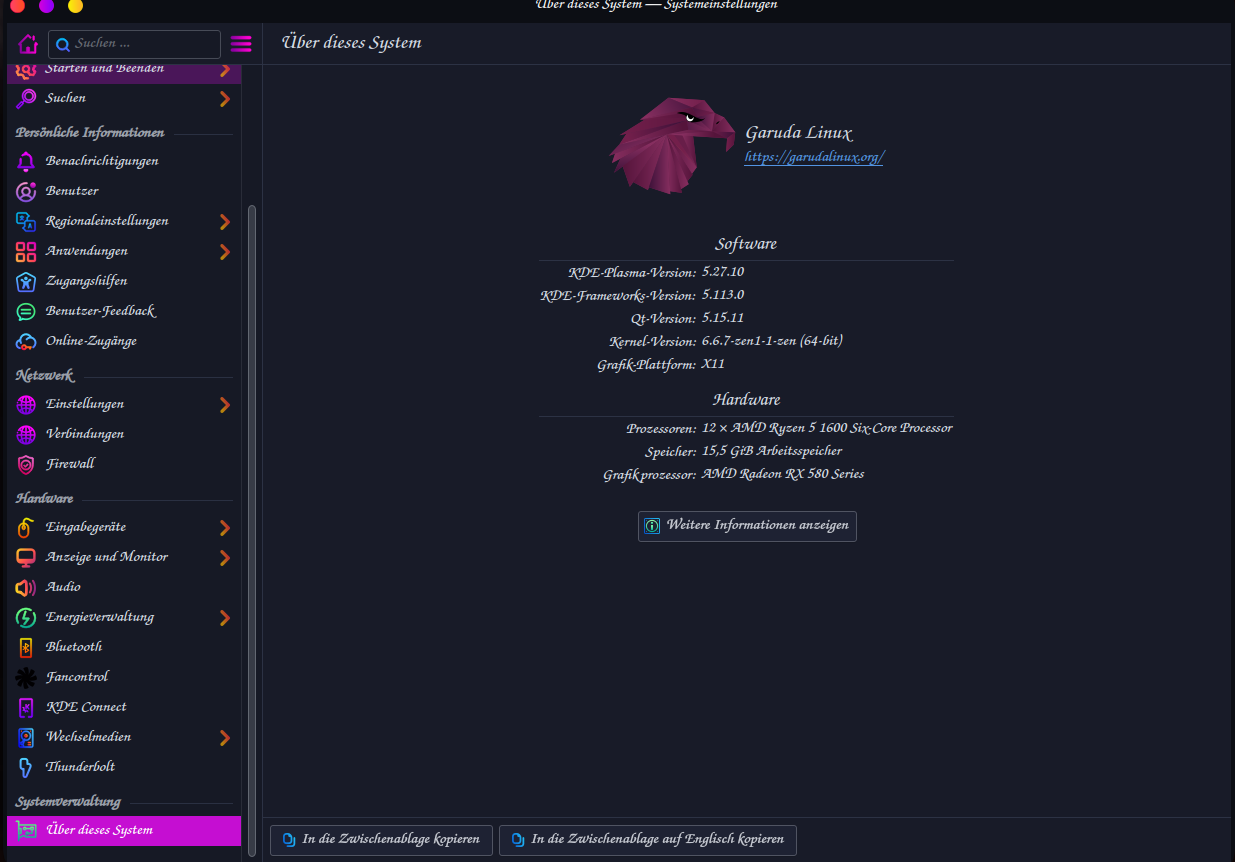
Task: Expand Anzeige und Monitor arrow
Action: 225,557
